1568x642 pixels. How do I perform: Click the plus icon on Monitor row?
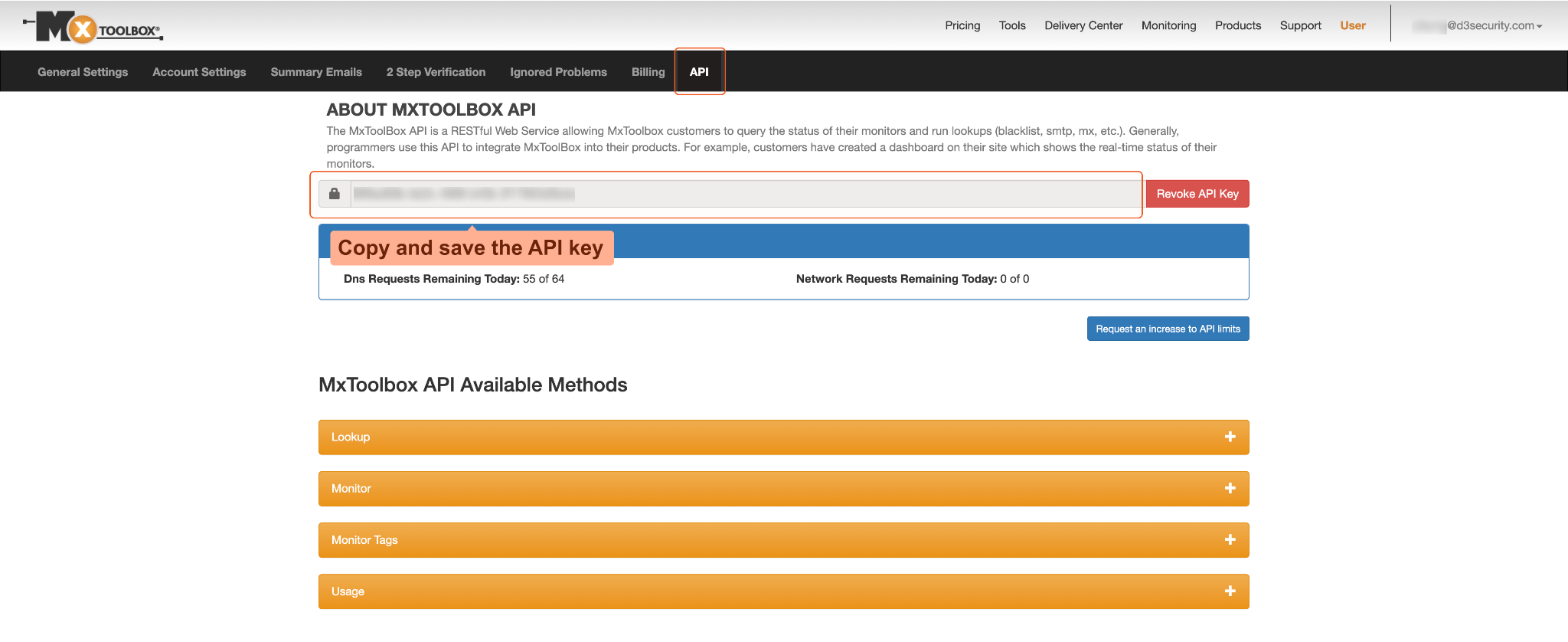click(x=1230, y=488)
